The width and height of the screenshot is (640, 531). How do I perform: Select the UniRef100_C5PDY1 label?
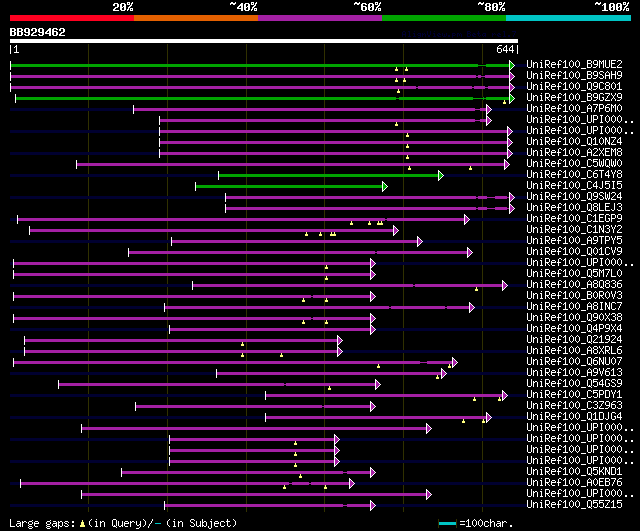point(574,395)
